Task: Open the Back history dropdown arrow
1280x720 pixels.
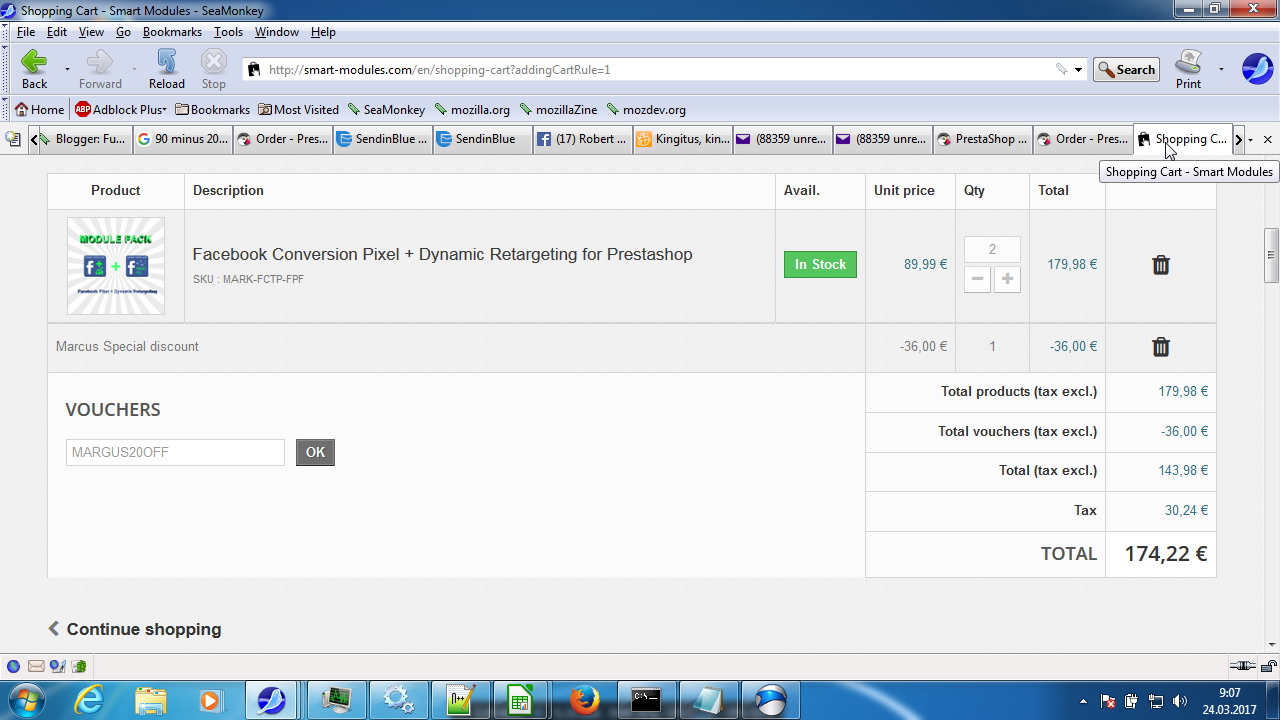Action: [67, 70]
